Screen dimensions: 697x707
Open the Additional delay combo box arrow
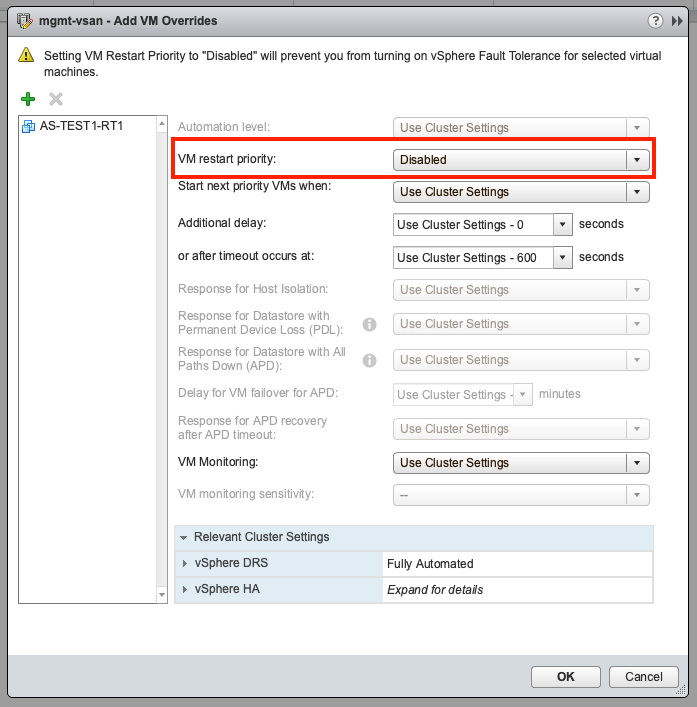563,225
